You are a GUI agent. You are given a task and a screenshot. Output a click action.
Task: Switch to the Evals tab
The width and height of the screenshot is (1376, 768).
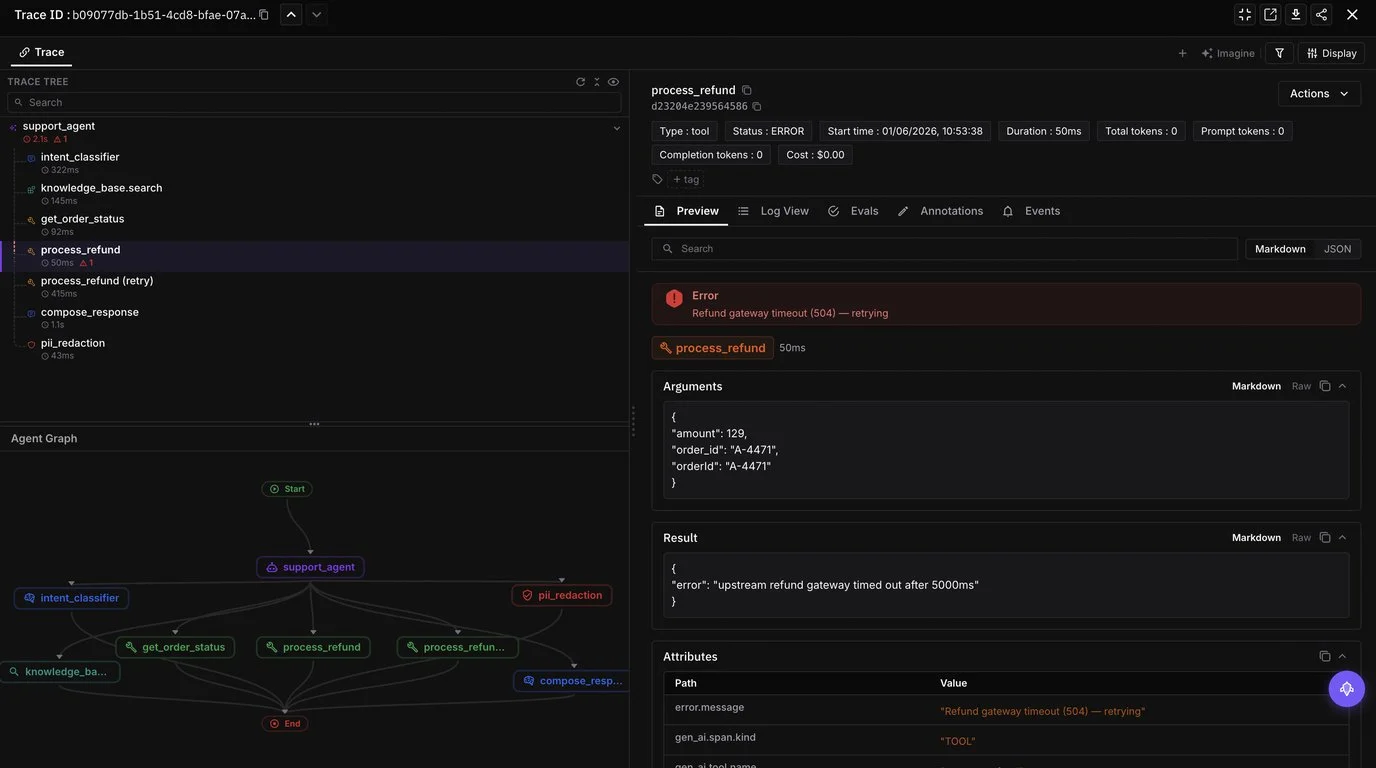click(x=853, y=211)
